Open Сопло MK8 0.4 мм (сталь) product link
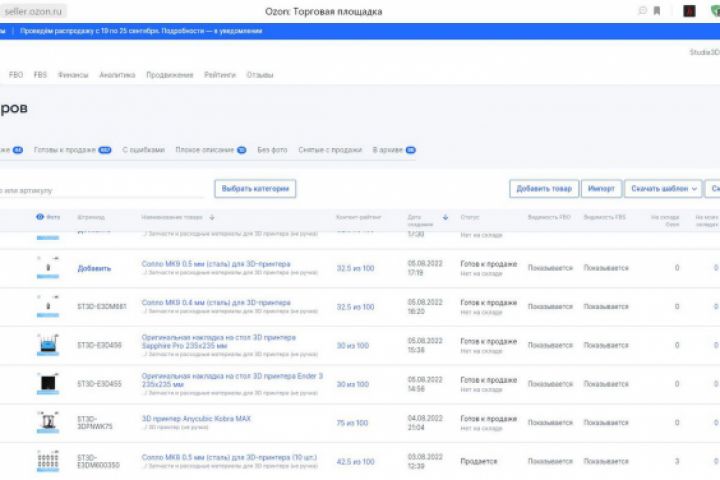 (x=216, y=303)
